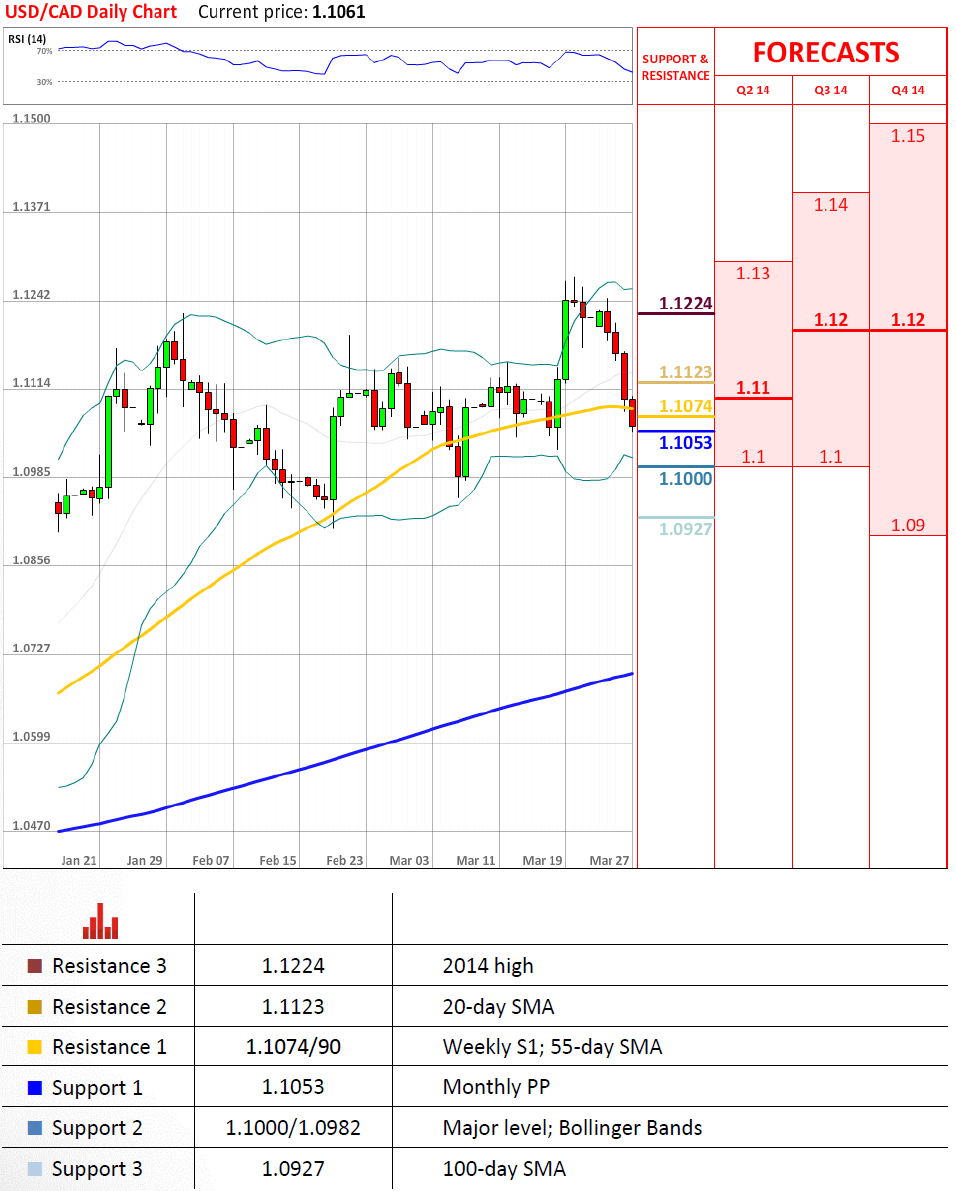
Task: Click the 1.0470 price axis label
Action: [x=31, y=826]
